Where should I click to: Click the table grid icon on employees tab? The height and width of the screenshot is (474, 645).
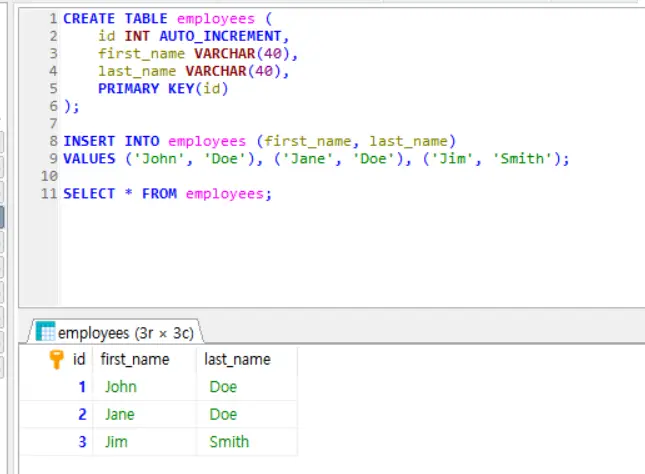pyautogui.click(x=45, y=331)
